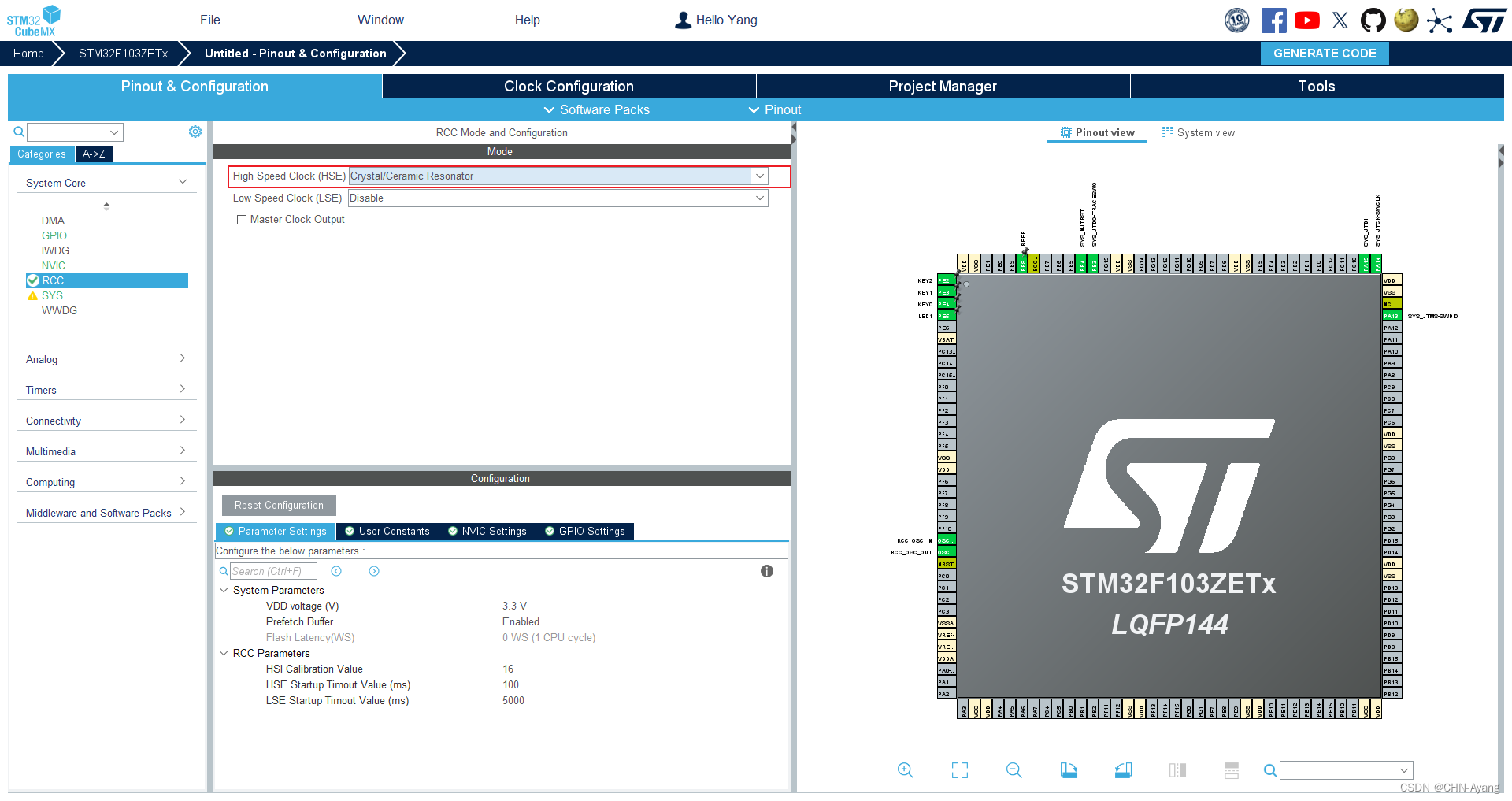Screen dimensions: 1512x801
Task: Select SYS in System Core list
Action: 53,295
